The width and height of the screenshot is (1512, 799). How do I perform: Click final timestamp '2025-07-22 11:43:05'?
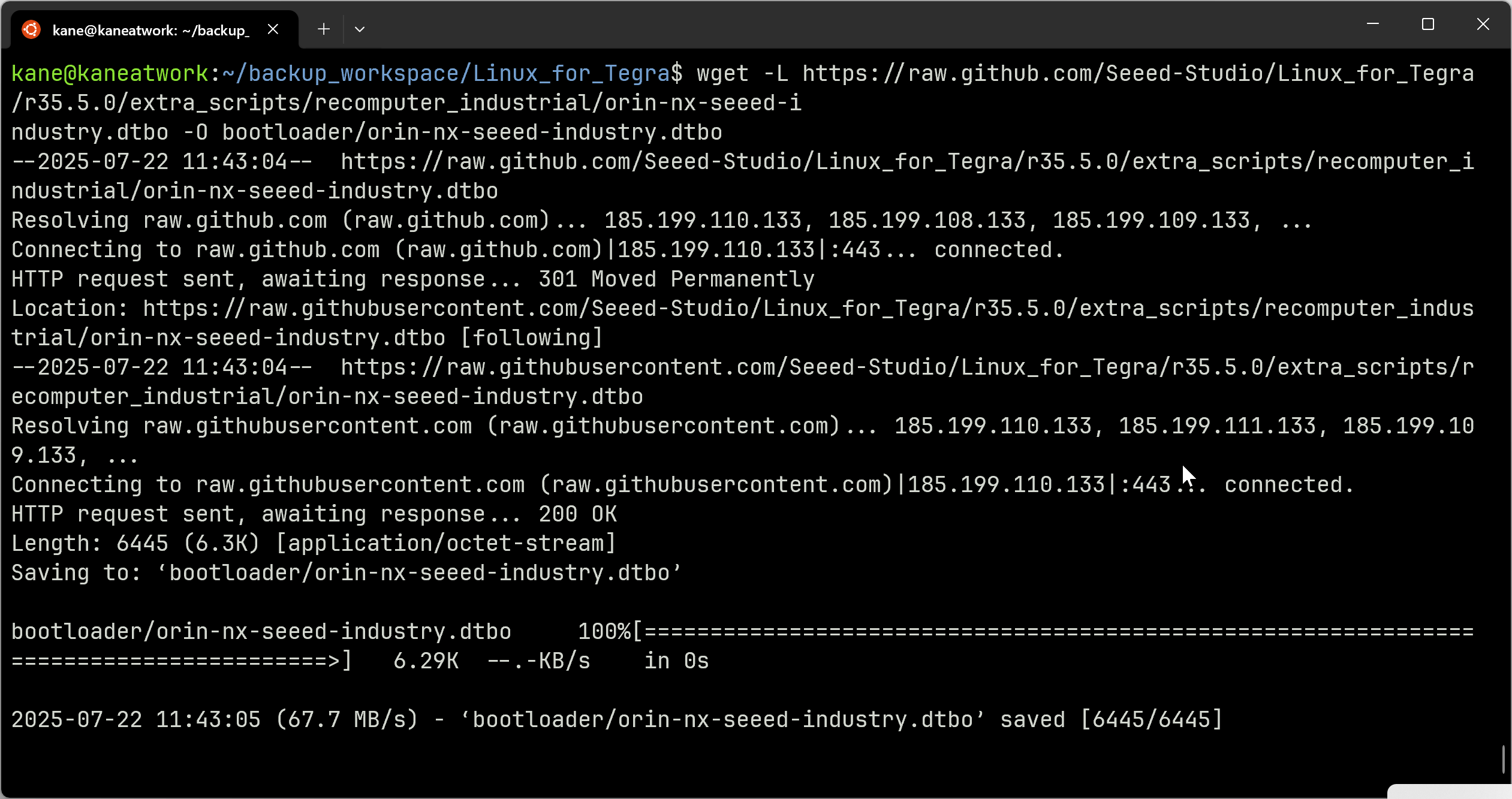136,719
